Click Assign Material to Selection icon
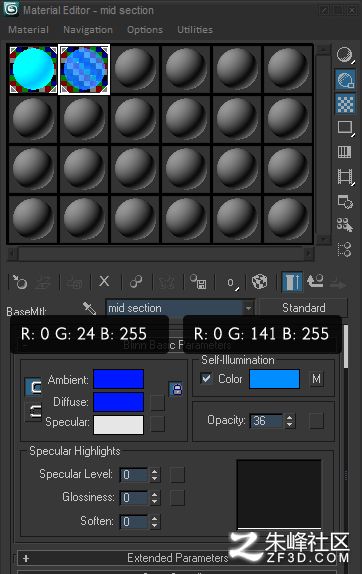The image size is (362, 574). (x=74, y=282)
